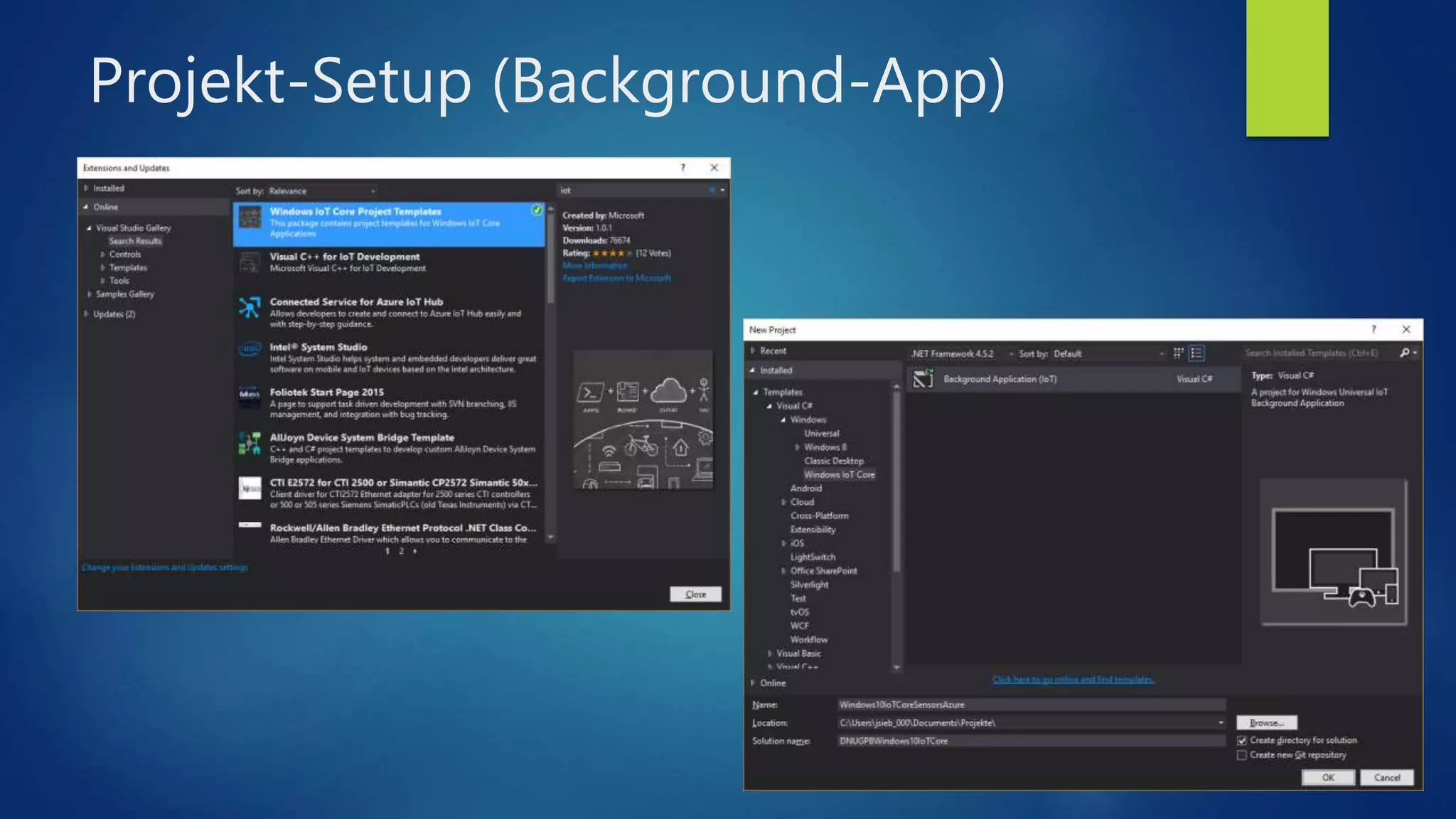Click the Visual C++ for IoT Development icon
This screenshot has width=1456, height=819.
250,262
